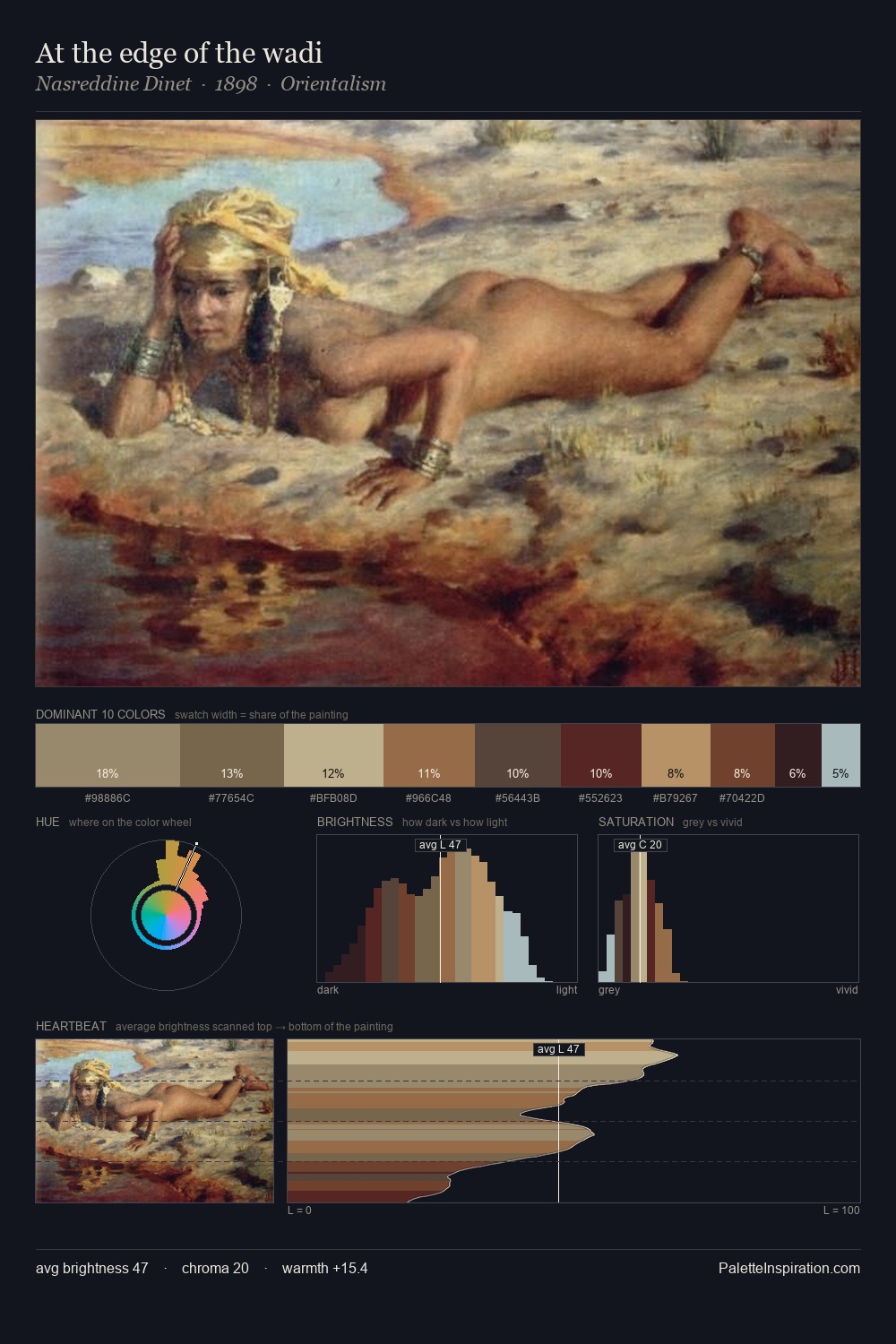Click the hex code #70422D
This screenshot has height=1344, width=896.
(x=742, y=798)
